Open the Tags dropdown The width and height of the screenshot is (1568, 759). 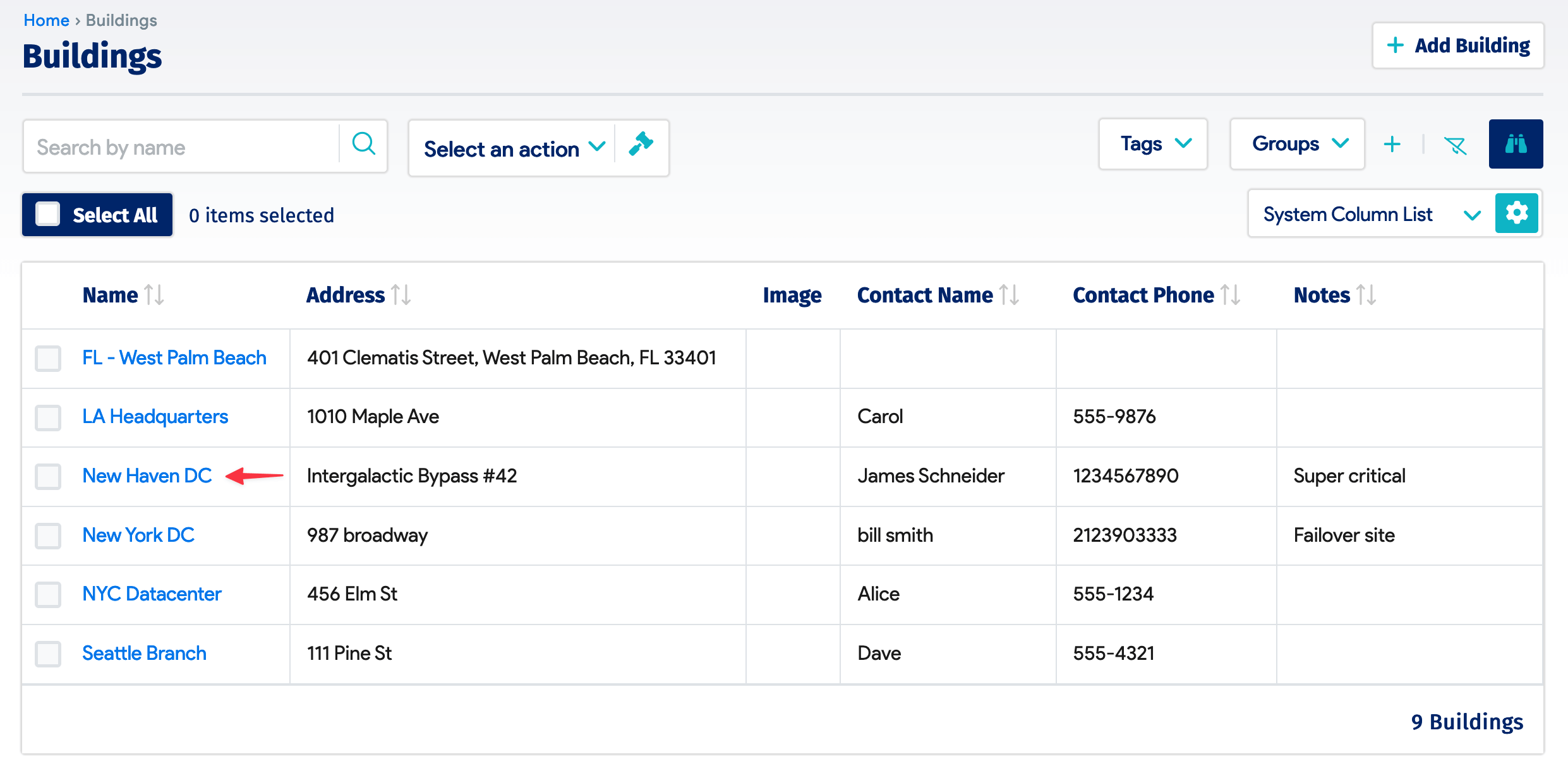(1152, 144)
